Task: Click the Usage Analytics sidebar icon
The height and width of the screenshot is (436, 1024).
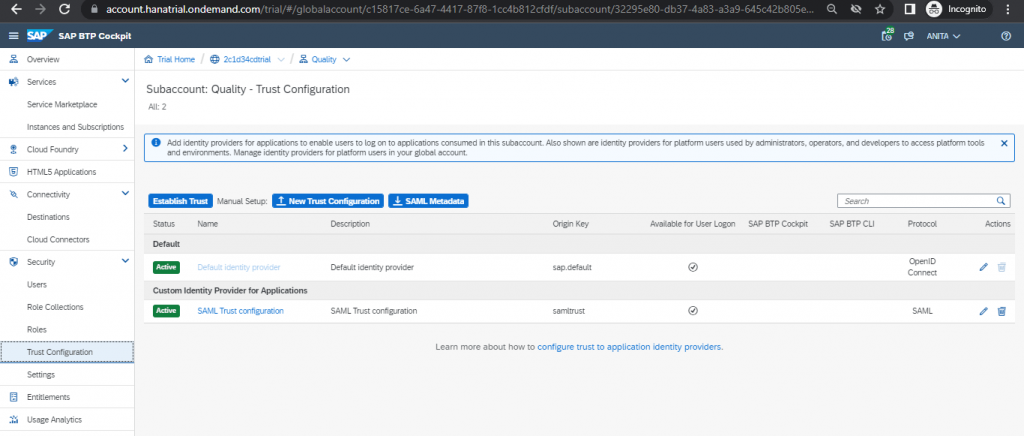Action: tap(13, 420)
